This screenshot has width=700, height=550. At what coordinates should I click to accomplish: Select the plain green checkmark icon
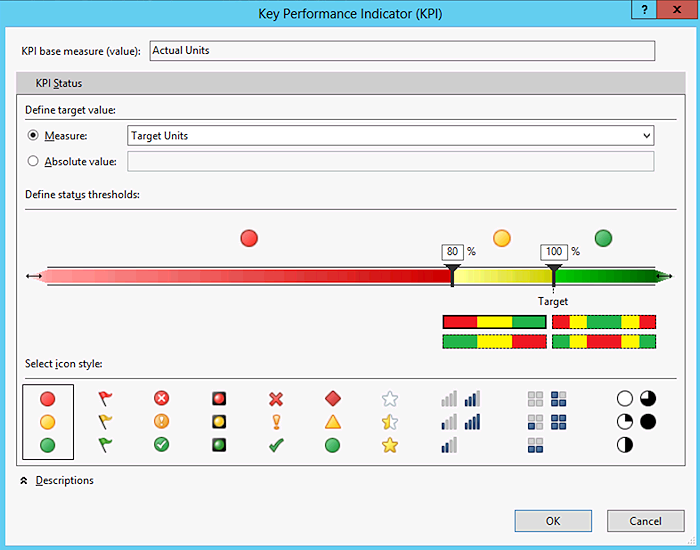click(276, 445)
